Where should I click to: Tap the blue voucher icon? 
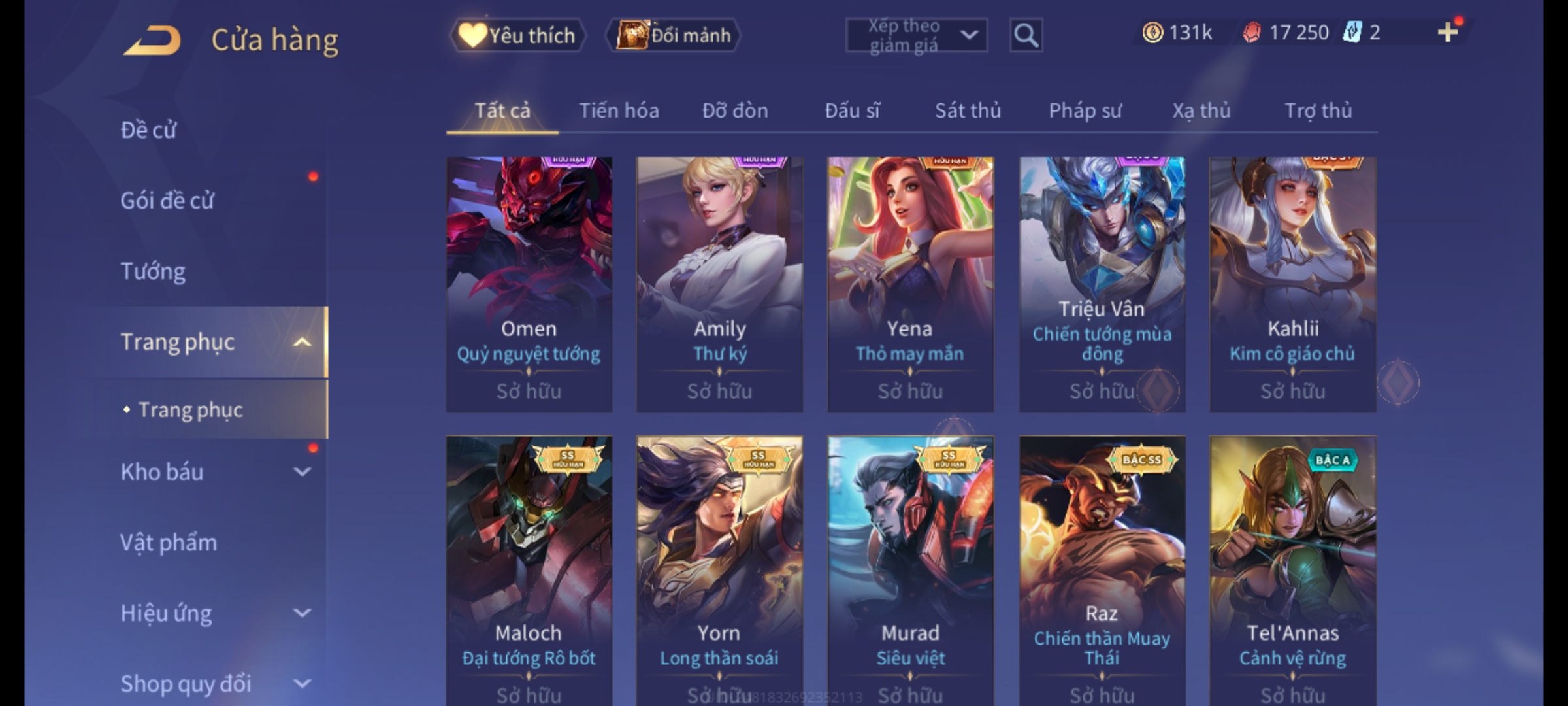click(1351, 32)
